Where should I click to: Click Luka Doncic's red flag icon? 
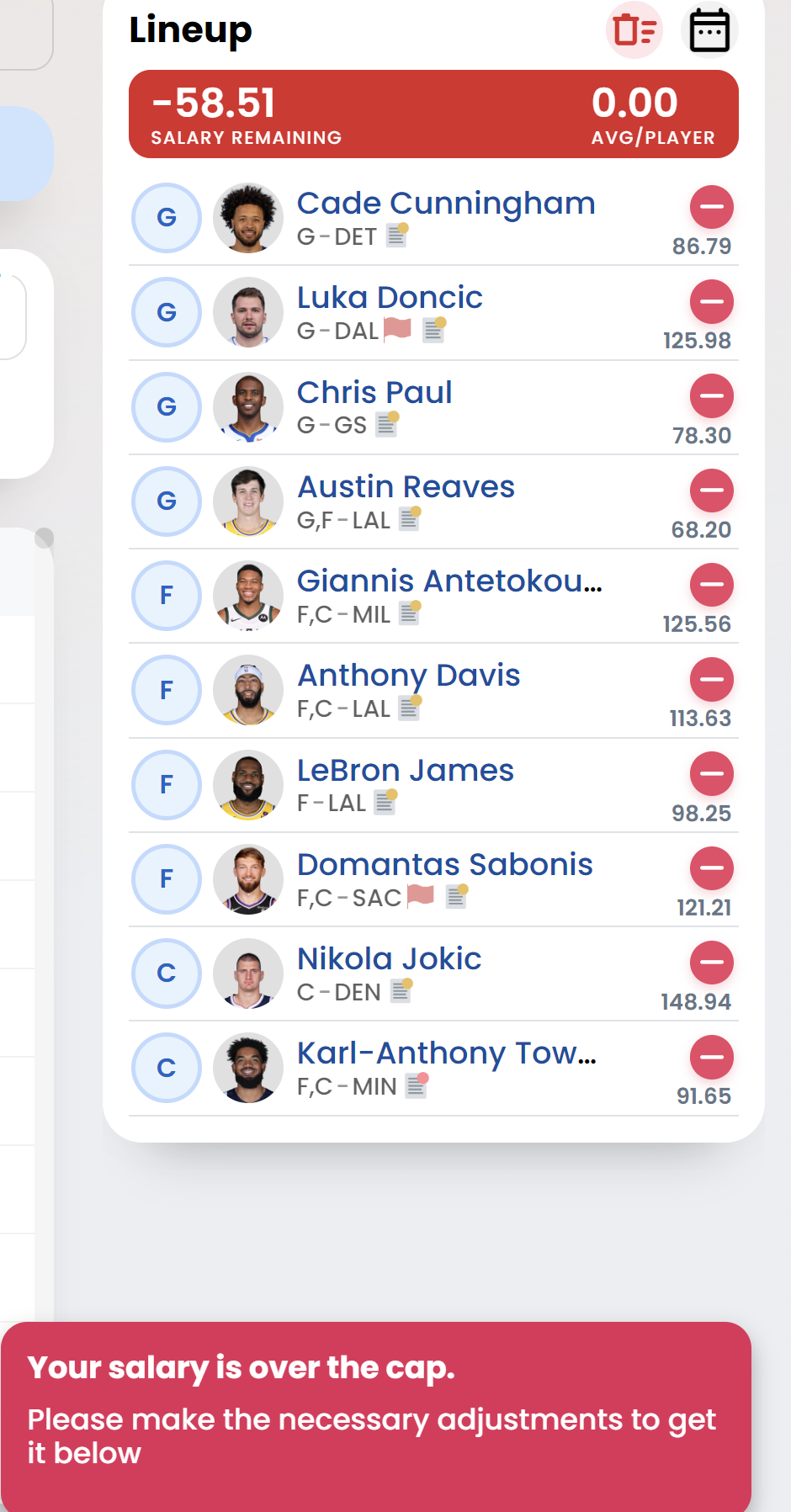pyautogui.click(x=397, y=330)
